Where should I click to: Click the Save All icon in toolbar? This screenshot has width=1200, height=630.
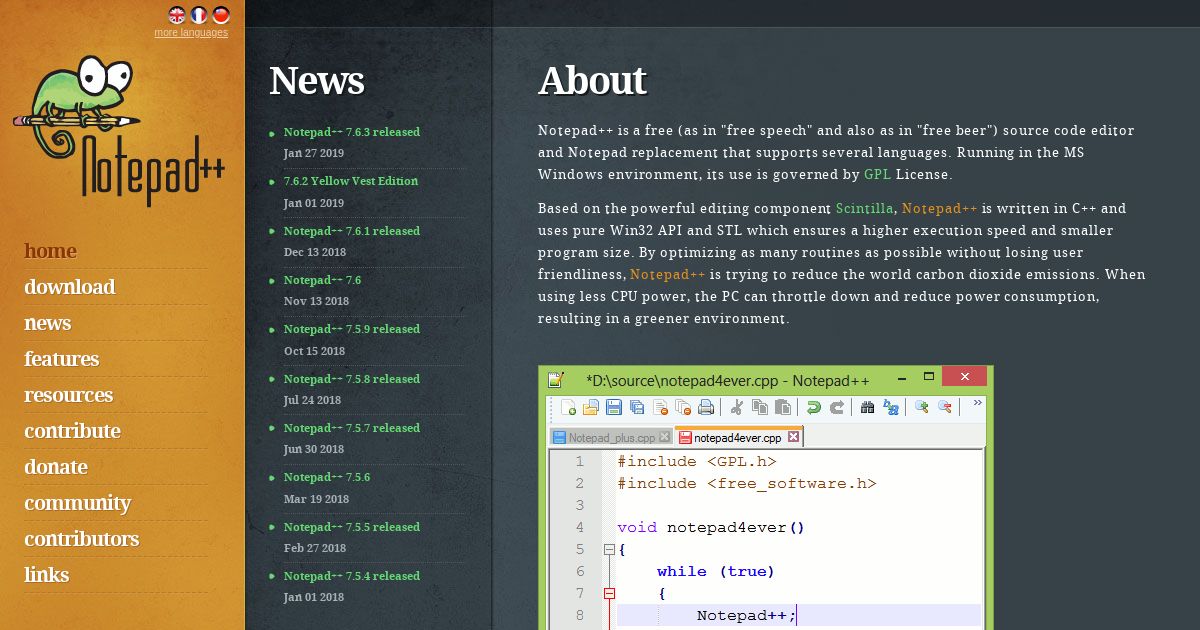[x=637, y=407]
